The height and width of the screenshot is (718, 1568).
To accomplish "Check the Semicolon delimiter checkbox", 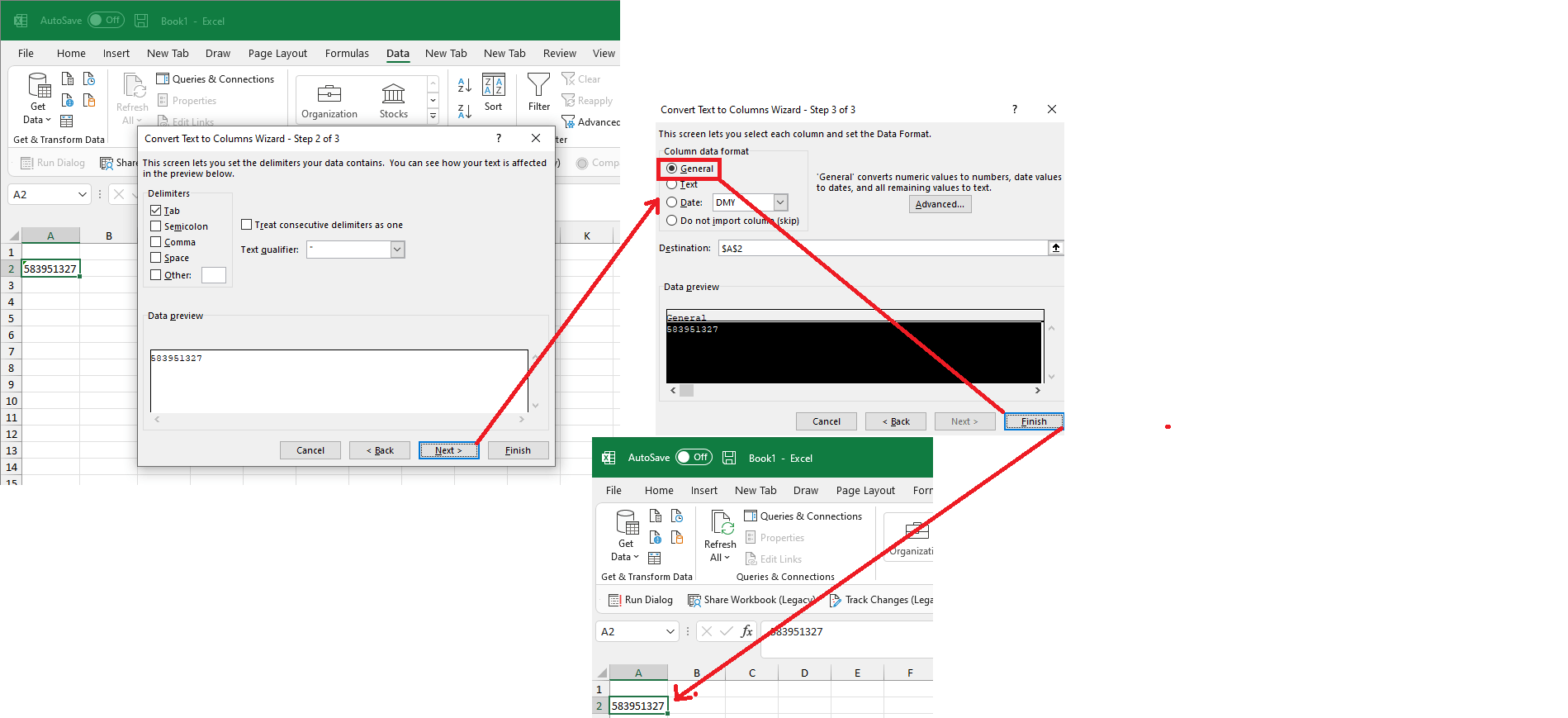I will pos(155,226).
